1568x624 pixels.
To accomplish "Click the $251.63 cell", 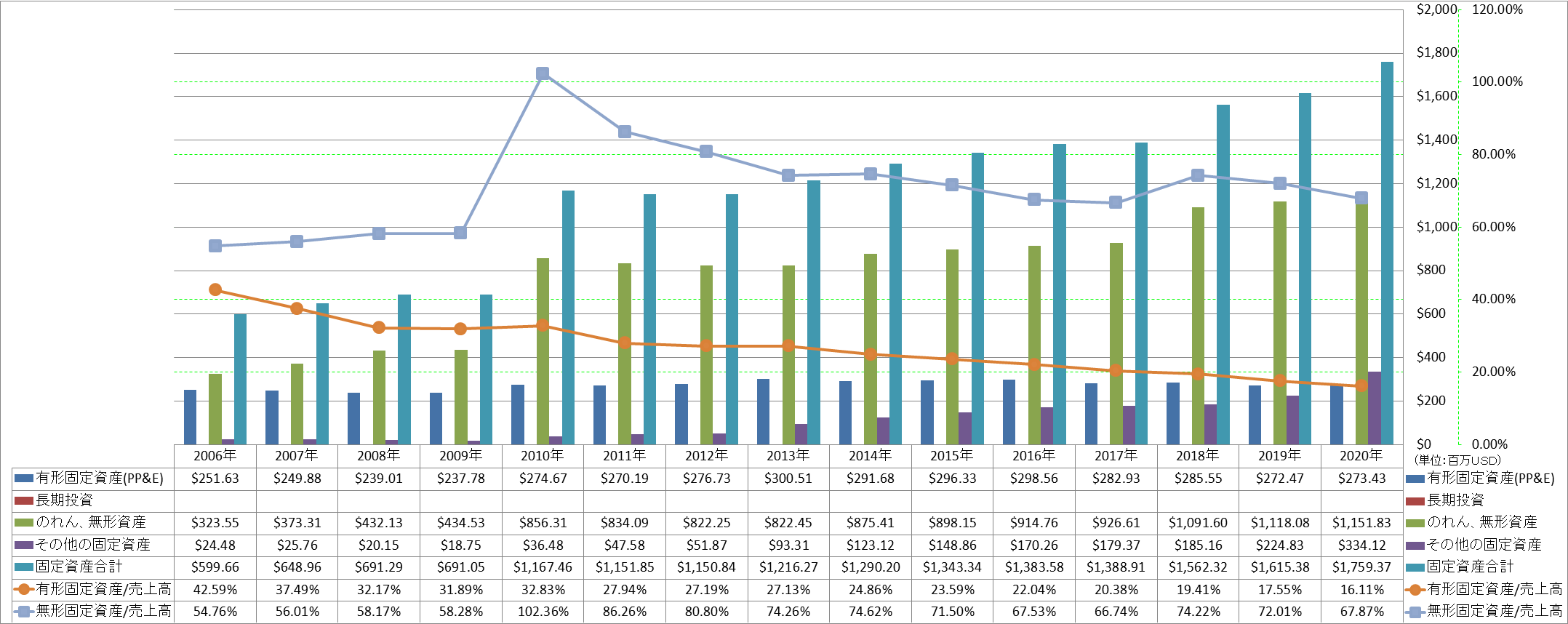I will (215, 479).
